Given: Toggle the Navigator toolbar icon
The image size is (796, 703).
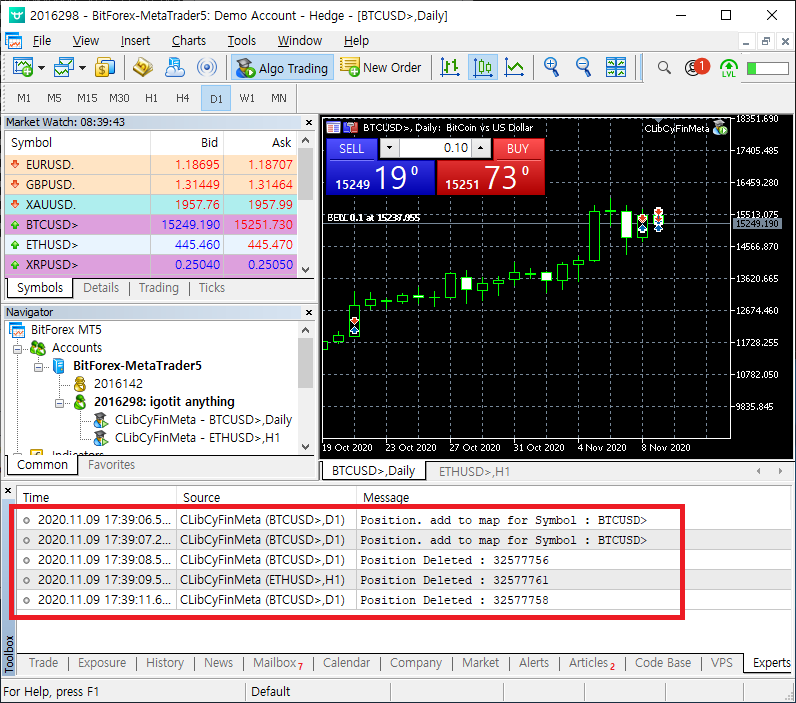Looking at the screenshot, I should click(175, 68).
